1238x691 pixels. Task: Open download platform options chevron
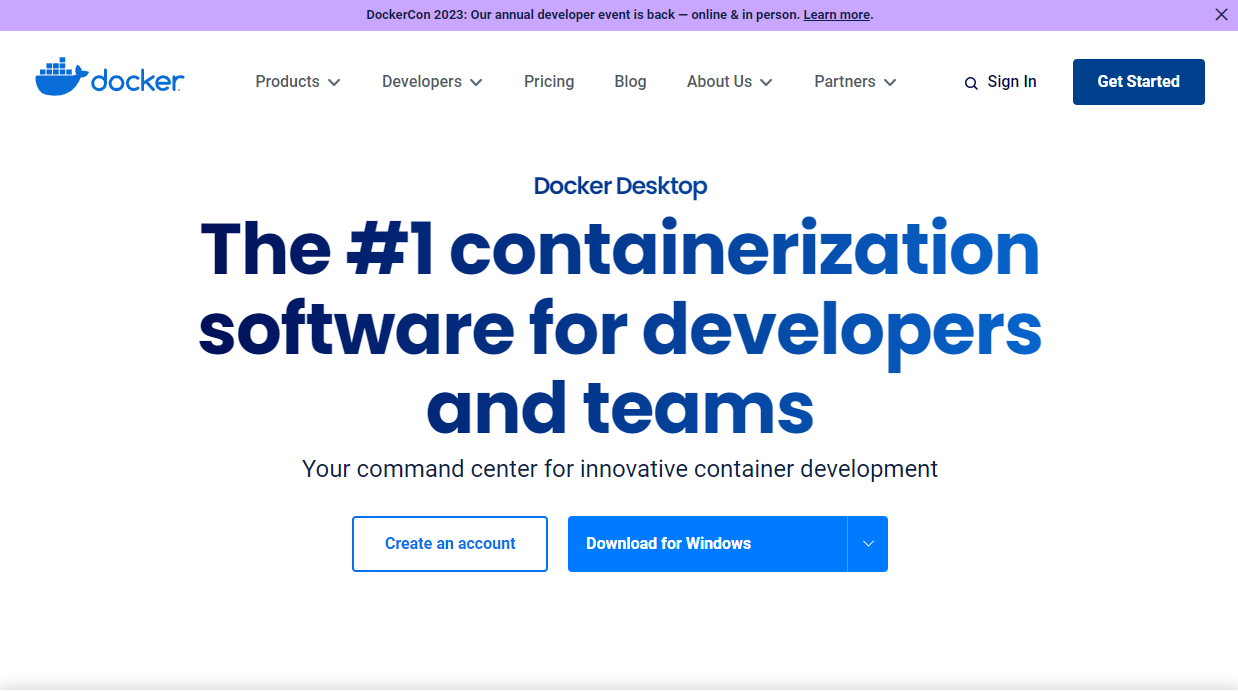(868, 544)
